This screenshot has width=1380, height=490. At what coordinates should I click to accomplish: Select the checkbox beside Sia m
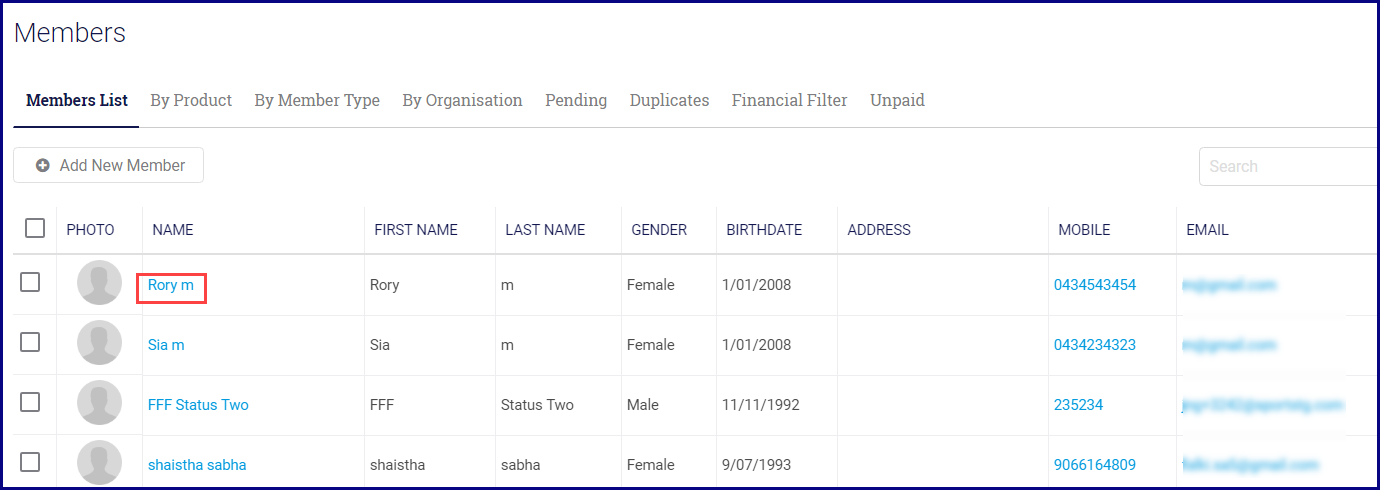[30, 342]
